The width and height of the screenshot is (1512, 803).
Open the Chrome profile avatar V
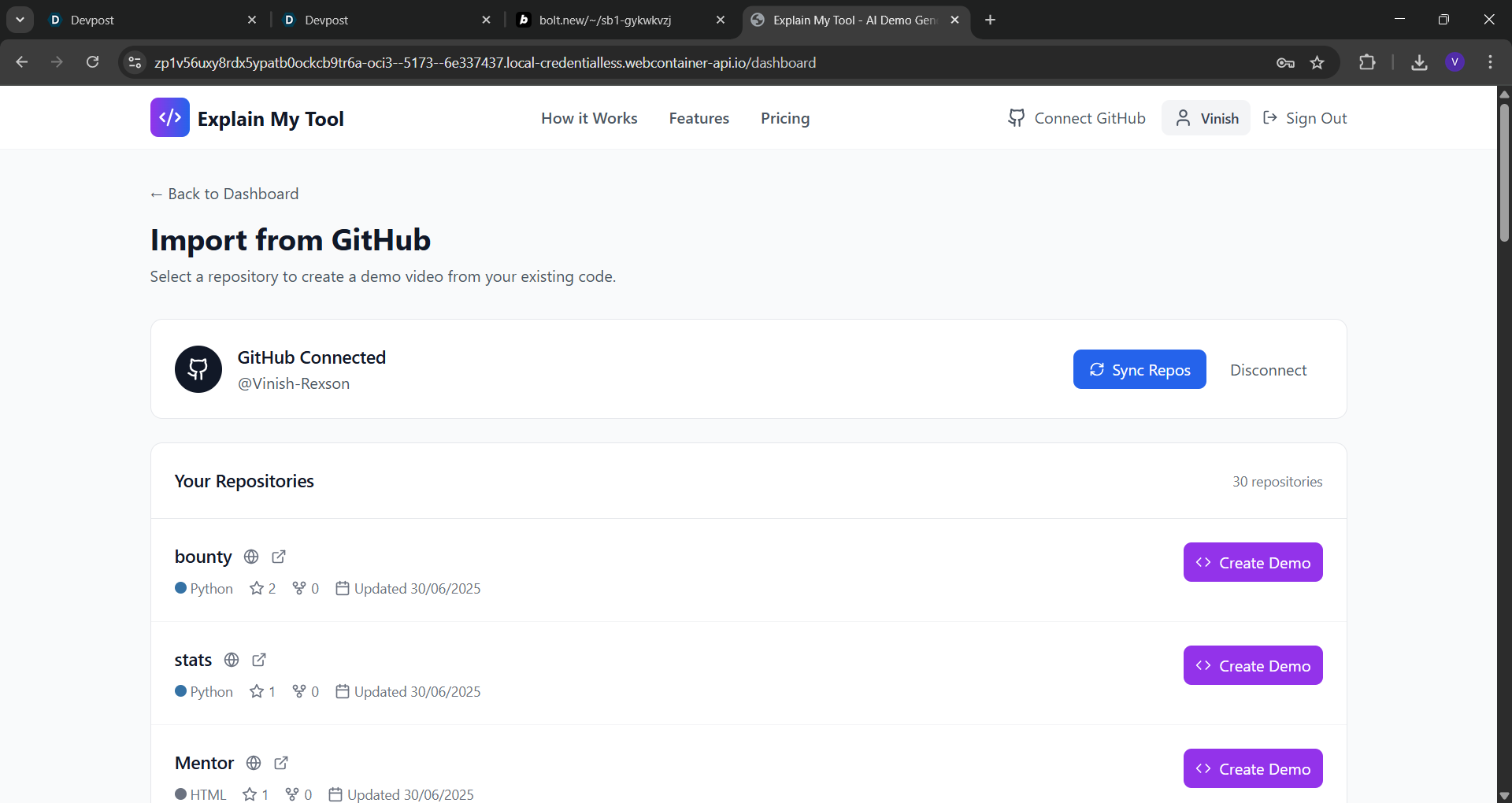click(1455, 62)
